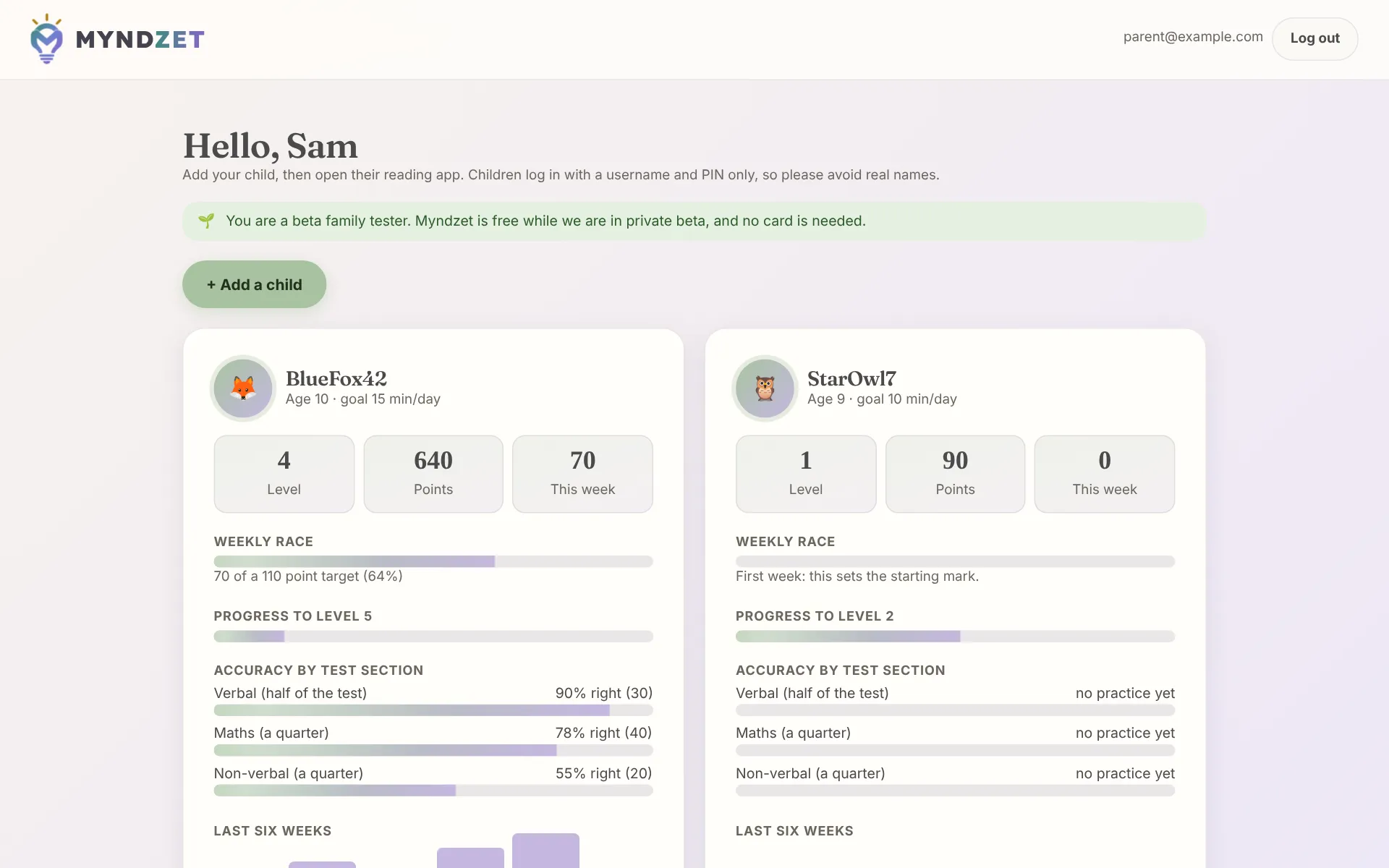Click the StarOwl7 owl avatar
1389x868 pixels.
[x=765, y=388]
